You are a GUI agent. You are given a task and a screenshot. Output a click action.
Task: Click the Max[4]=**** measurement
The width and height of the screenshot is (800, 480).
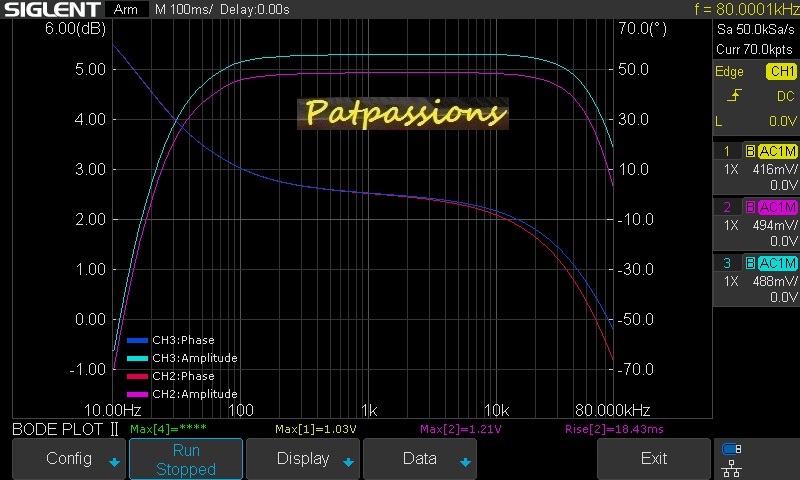click(x=168, y=429)
